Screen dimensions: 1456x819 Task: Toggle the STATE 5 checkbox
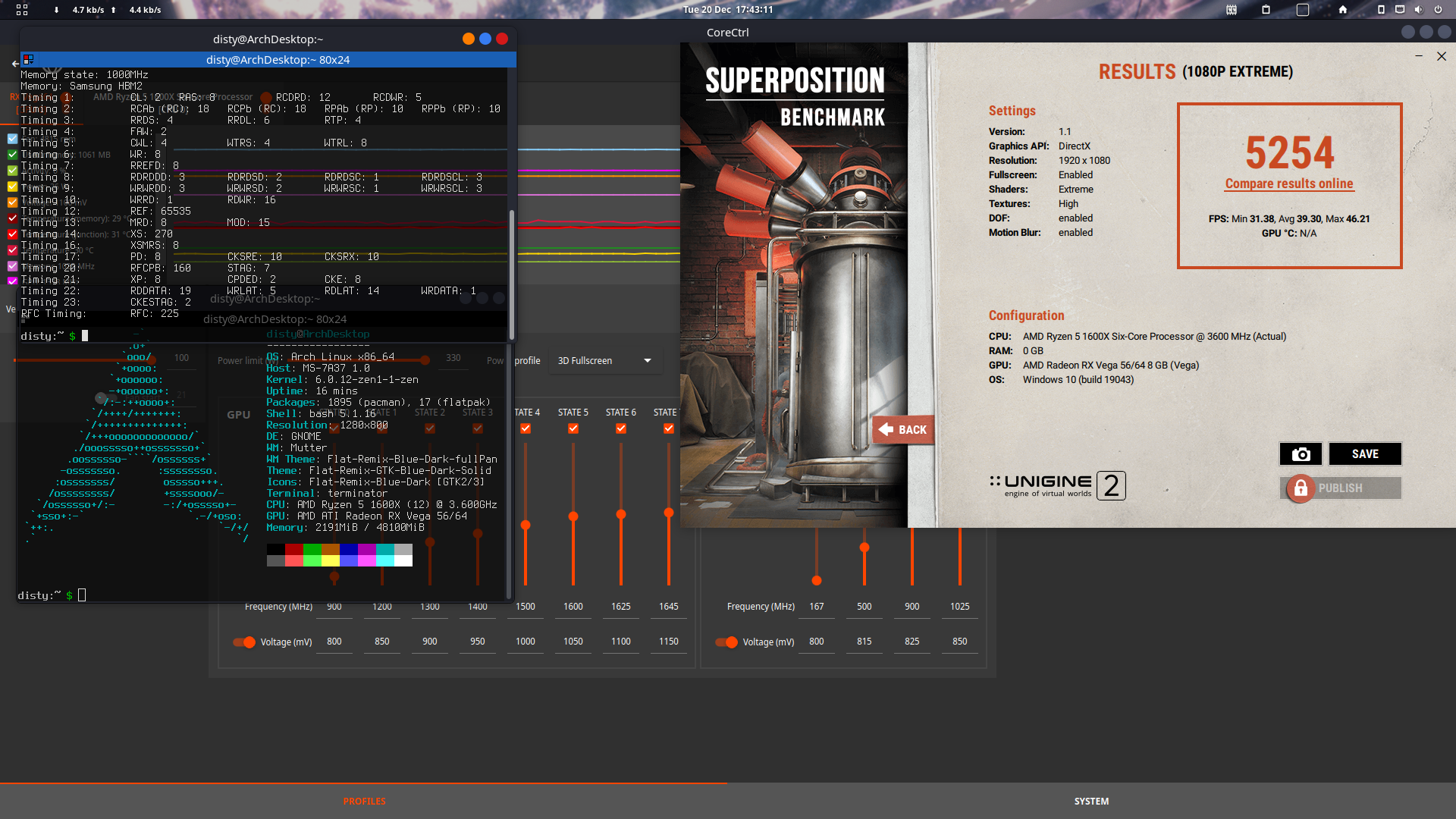pyautogui.click(x=573, y=428)
